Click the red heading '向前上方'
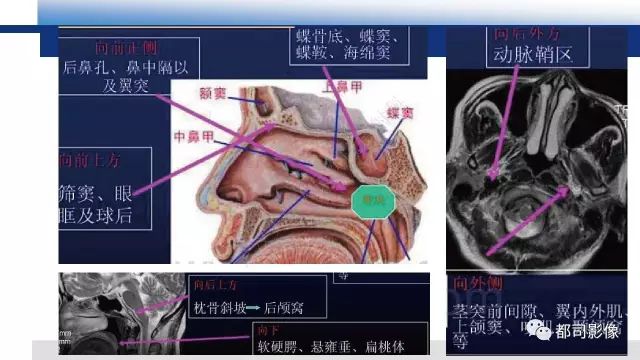Viewport: 640px width, 360px height. [90, 160]
